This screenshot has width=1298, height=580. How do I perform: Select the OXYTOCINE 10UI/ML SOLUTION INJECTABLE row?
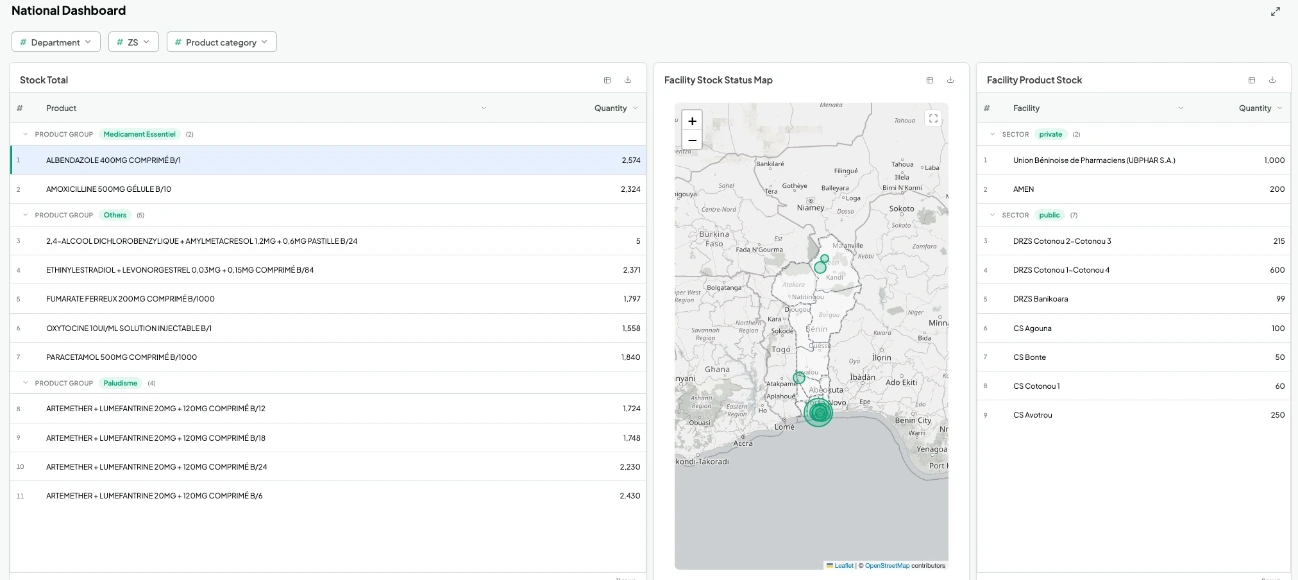click(x=328, y=328)
